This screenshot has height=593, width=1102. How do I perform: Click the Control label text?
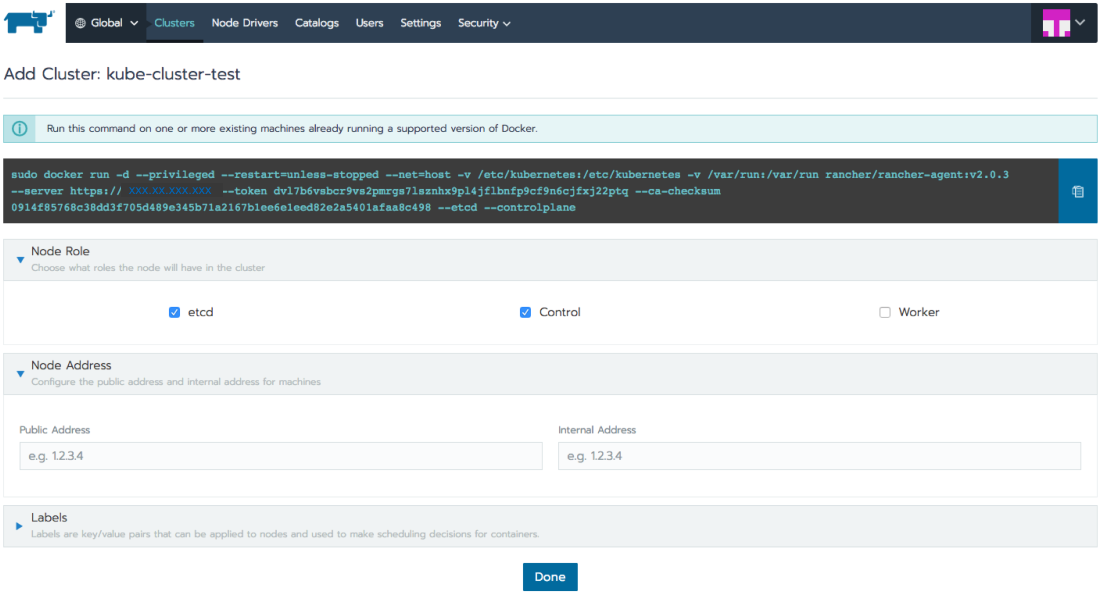tap(559, 312)
